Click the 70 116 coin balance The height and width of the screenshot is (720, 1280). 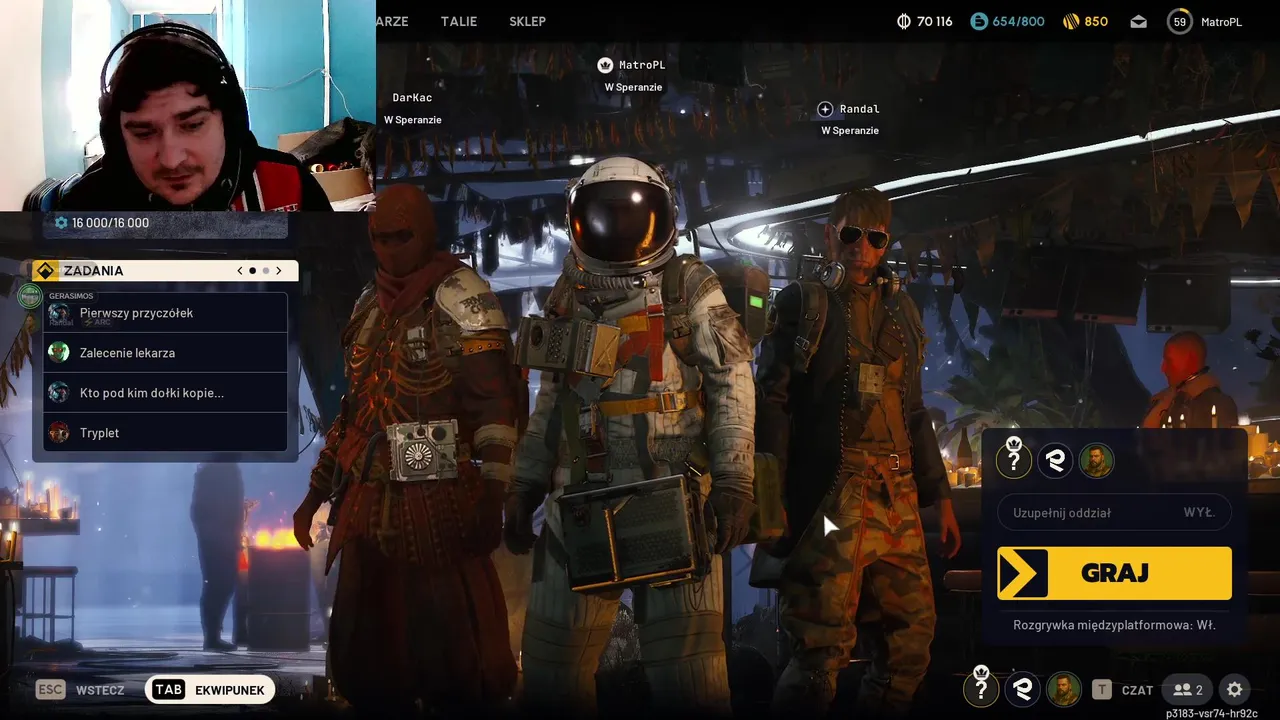(x=935, y=21)
